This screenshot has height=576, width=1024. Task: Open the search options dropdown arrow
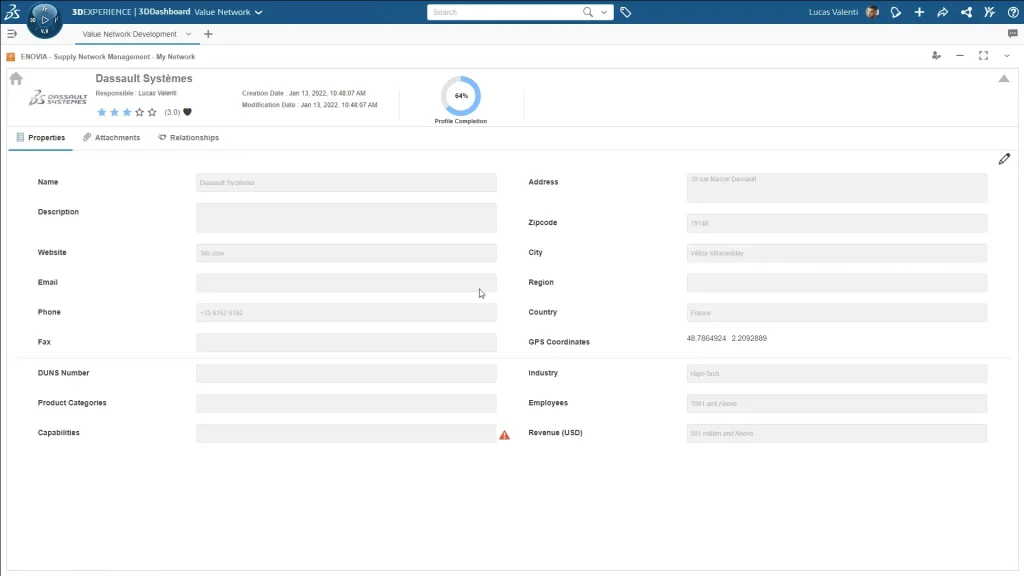pos(605,13)
